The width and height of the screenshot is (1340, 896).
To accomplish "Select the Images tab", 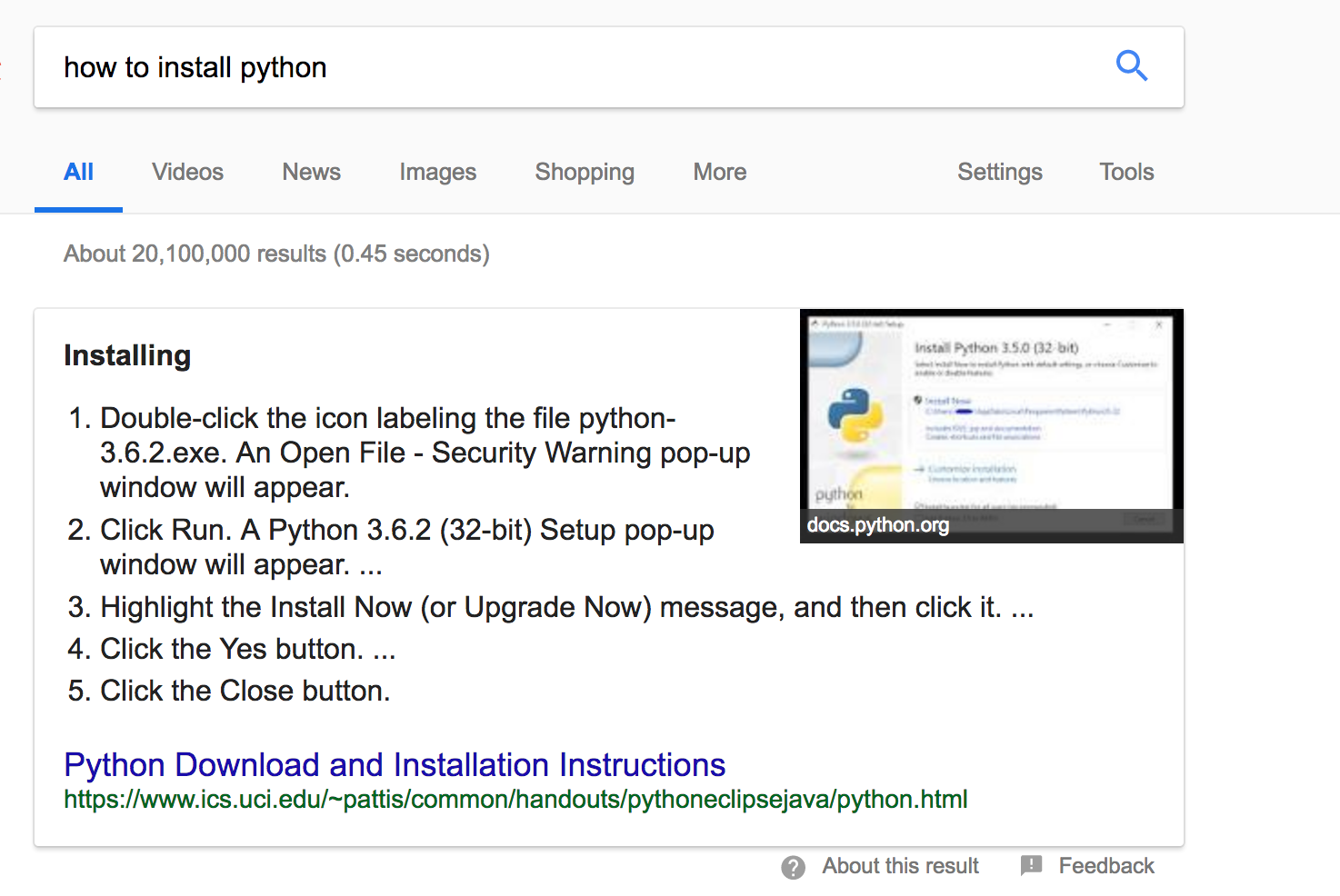I will tap(438, 172).
